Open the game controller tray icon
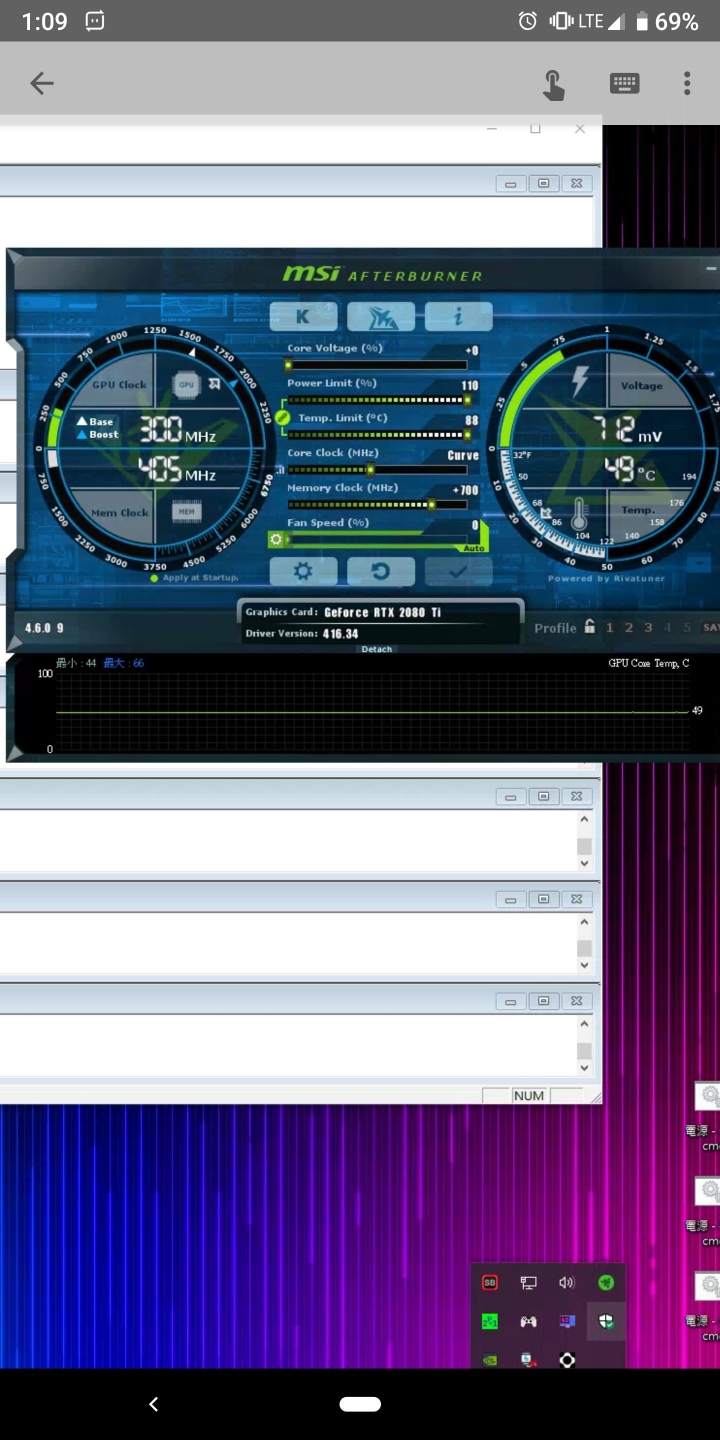Viewport: 720px width, 1440px height. [528, 1321]
